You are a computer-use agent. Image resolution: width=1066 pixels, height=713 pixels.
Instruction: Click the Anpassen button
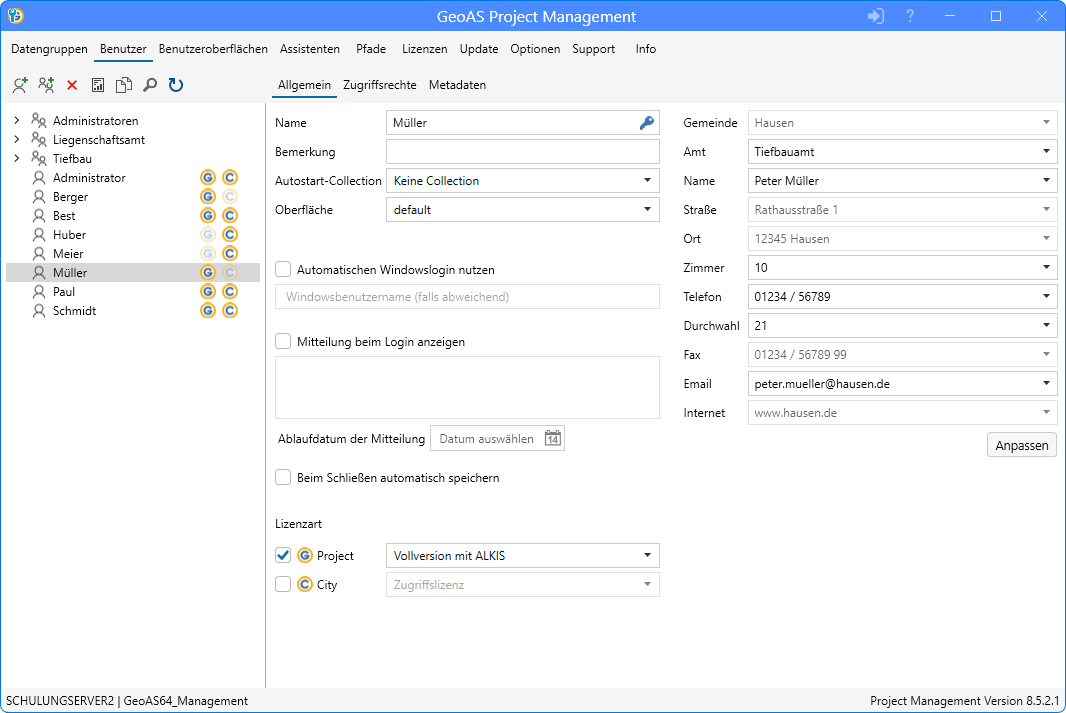[1021, 446]
